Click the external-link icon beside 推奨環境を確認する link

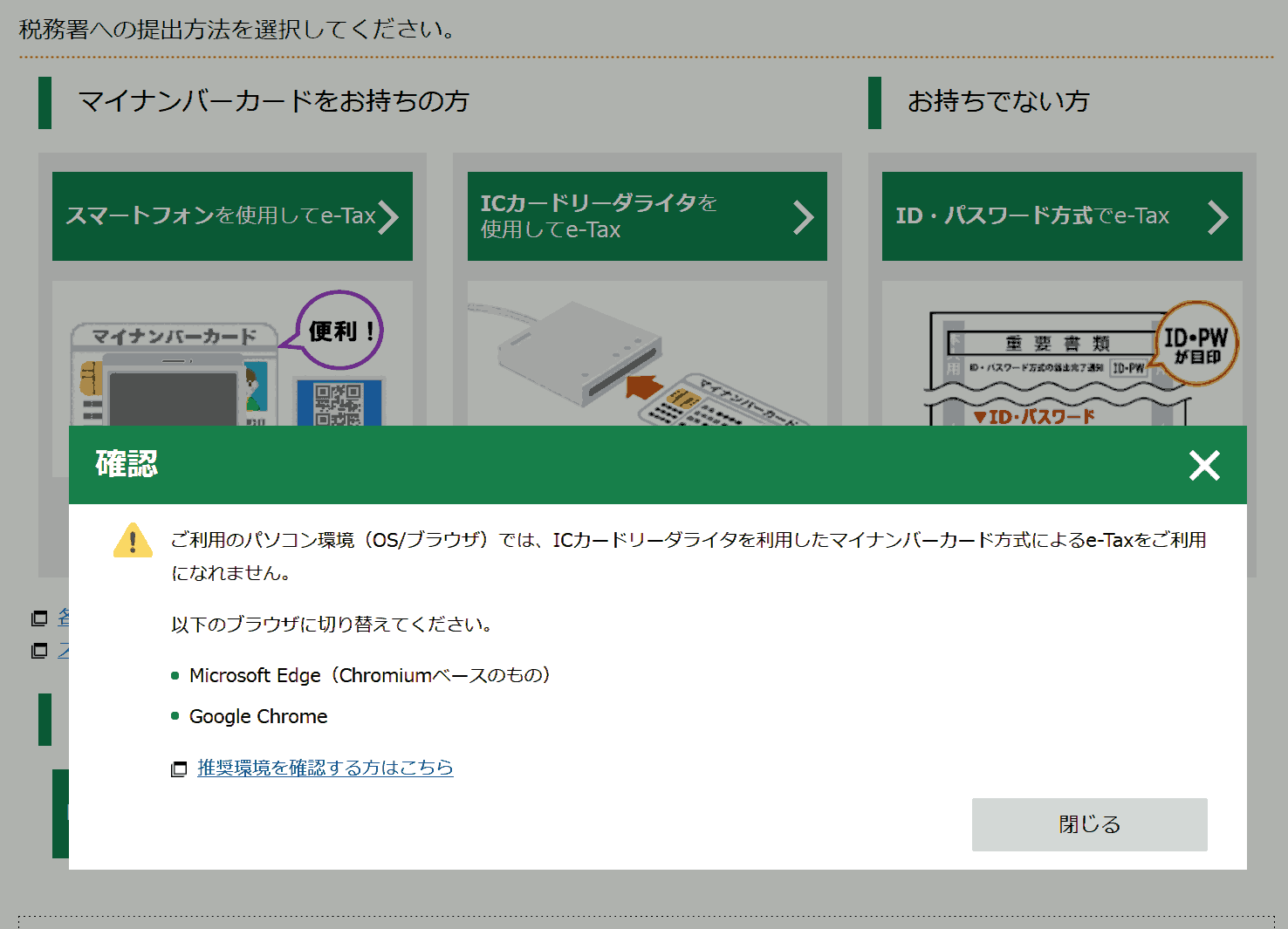pos(178,768)
